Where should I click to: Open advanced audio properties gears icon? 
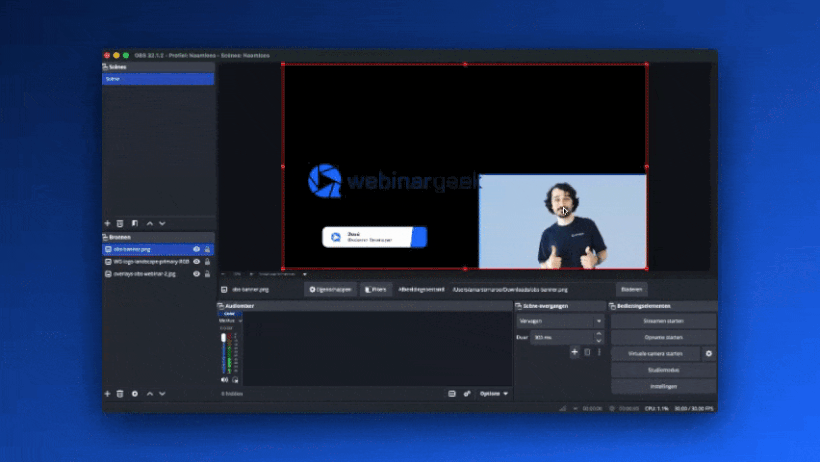pos(467,393)
